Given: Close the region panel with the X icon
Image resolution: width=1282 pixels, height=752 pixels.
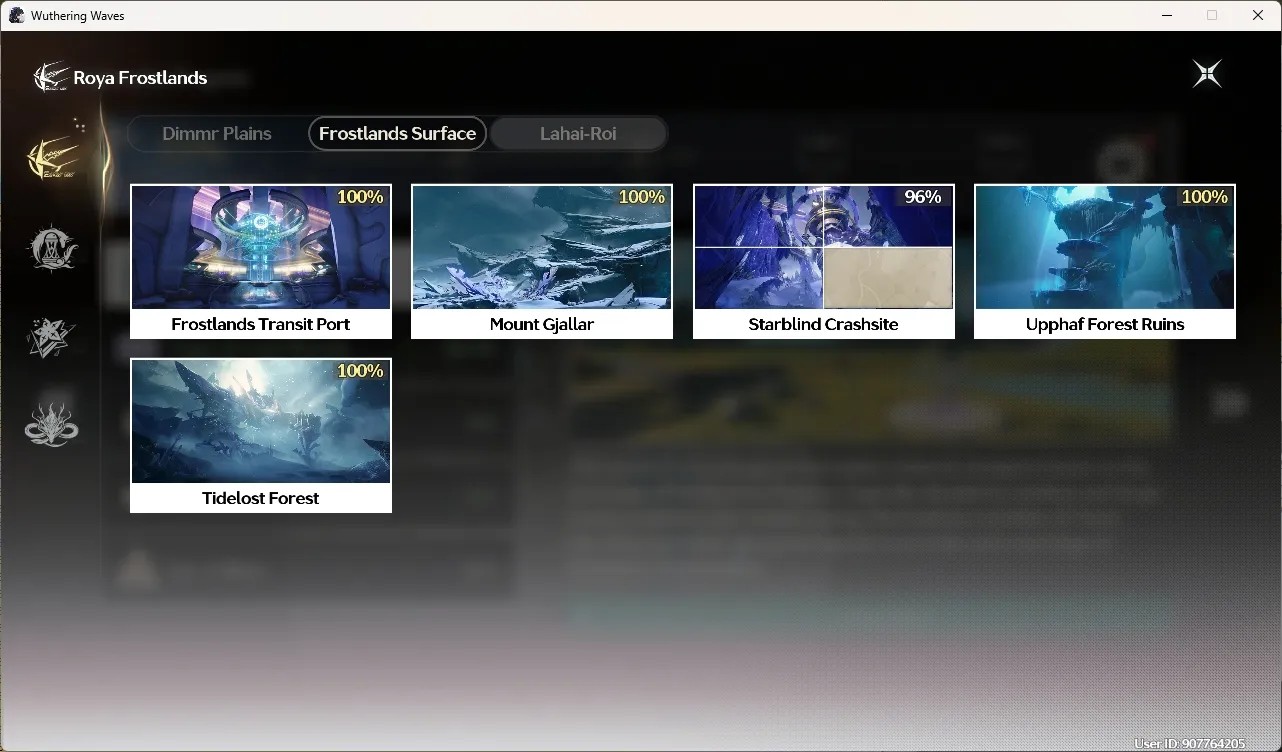Looking at the screenshot, I should pos(1207,74).
